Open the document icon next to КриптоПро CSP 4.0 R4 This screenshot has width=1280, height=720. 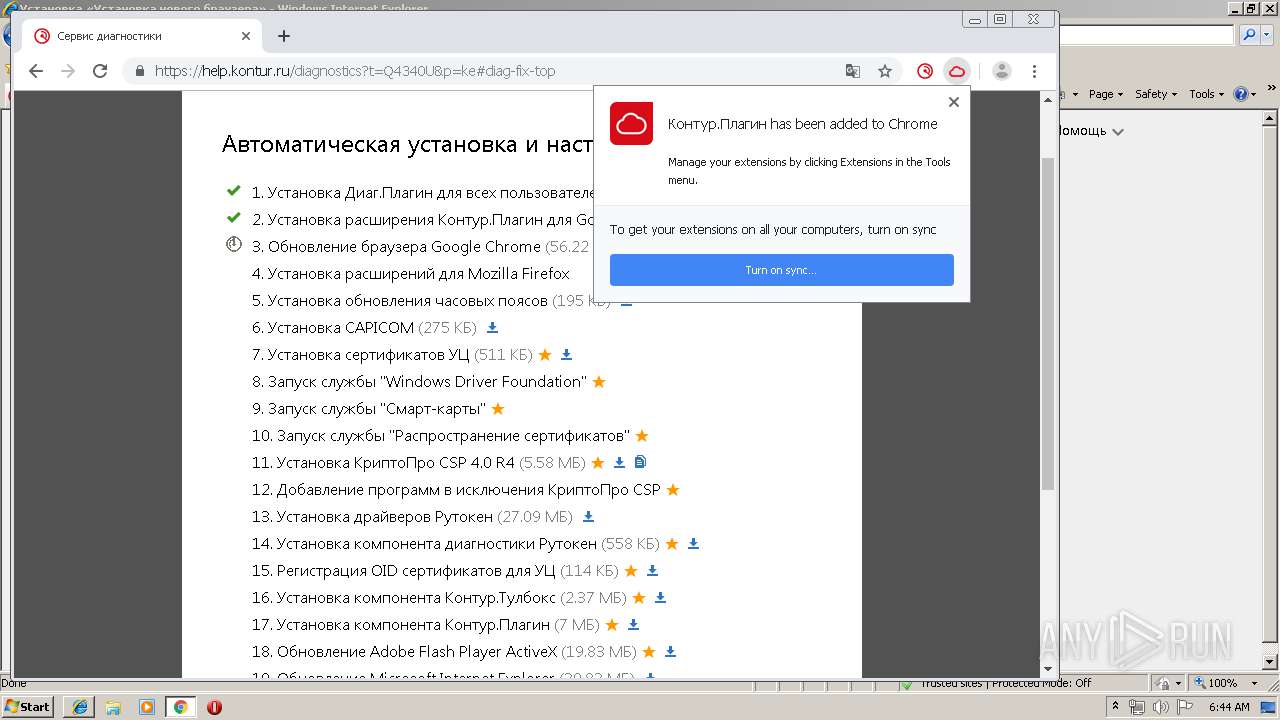(x=641, y=462)
